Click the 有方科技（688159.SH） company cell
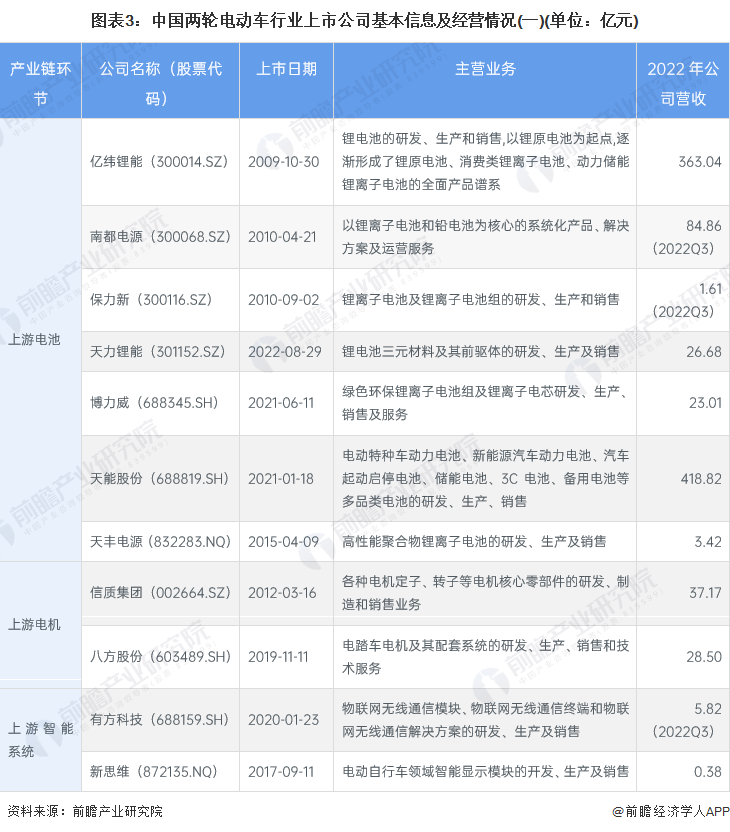Image resolution: width=730 pixels, height=832 pixels. (x=159, y=719)
